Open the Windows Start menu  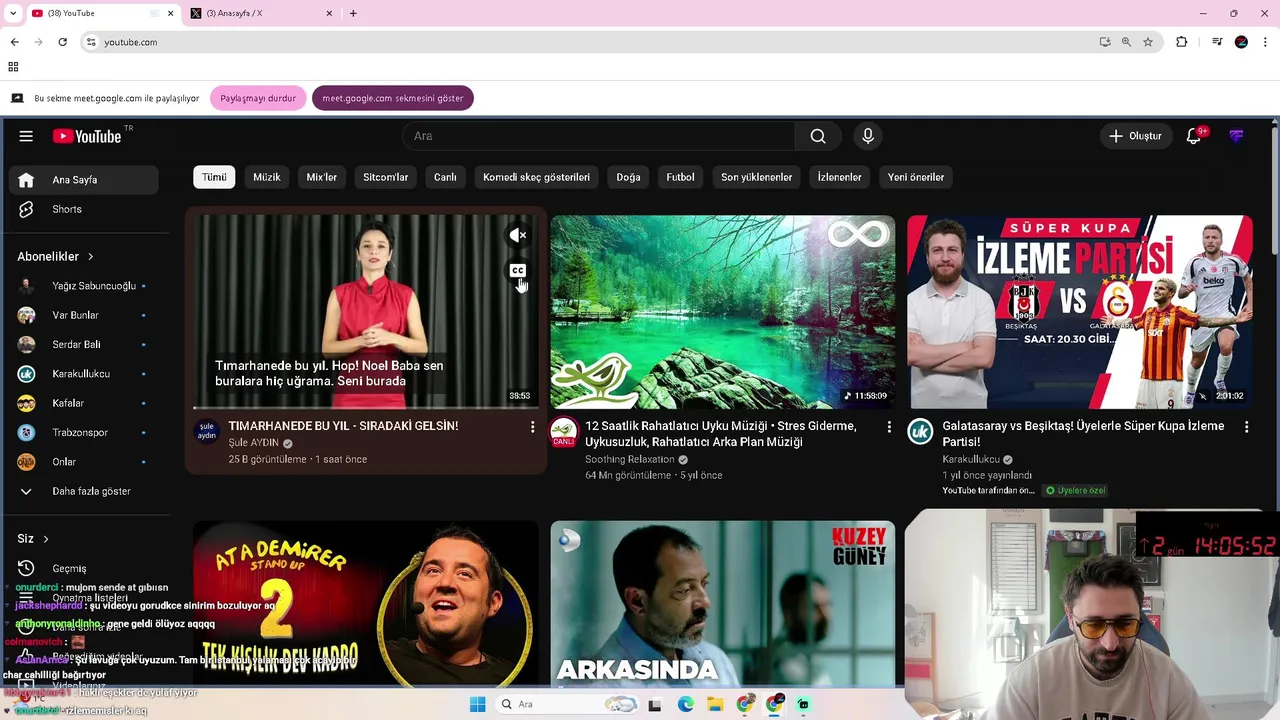coord(478,704)
